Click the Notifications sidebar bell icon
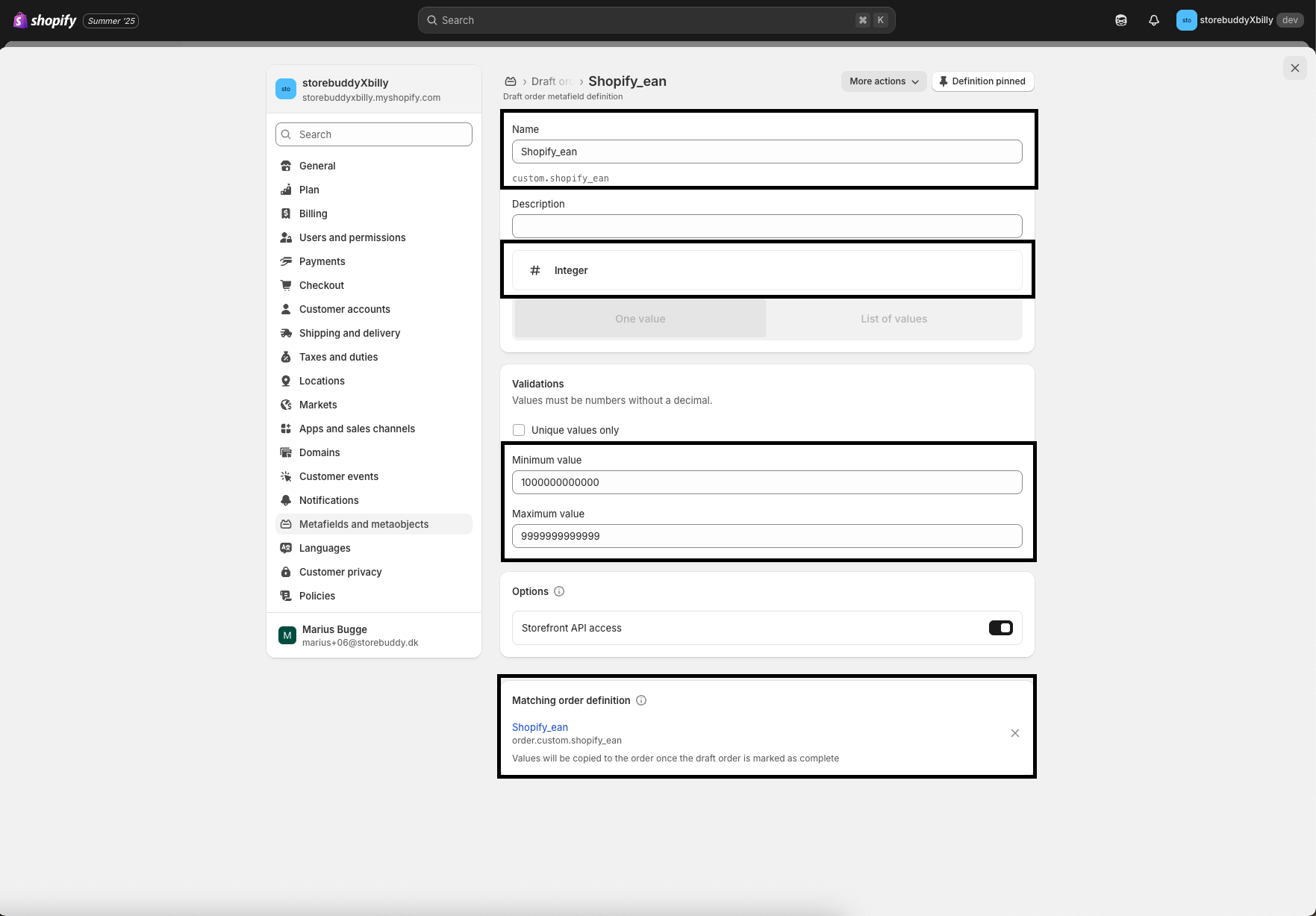 (286, 500)
